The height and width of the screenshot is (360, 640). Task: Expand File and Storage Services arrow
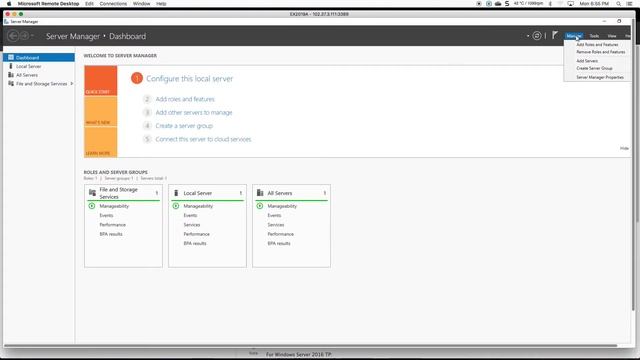(72, 84)
